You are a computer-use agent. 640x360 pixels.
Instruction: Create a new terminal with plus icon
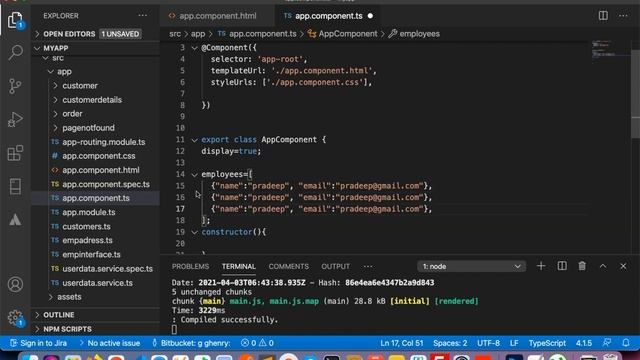(x=541, y=266)
